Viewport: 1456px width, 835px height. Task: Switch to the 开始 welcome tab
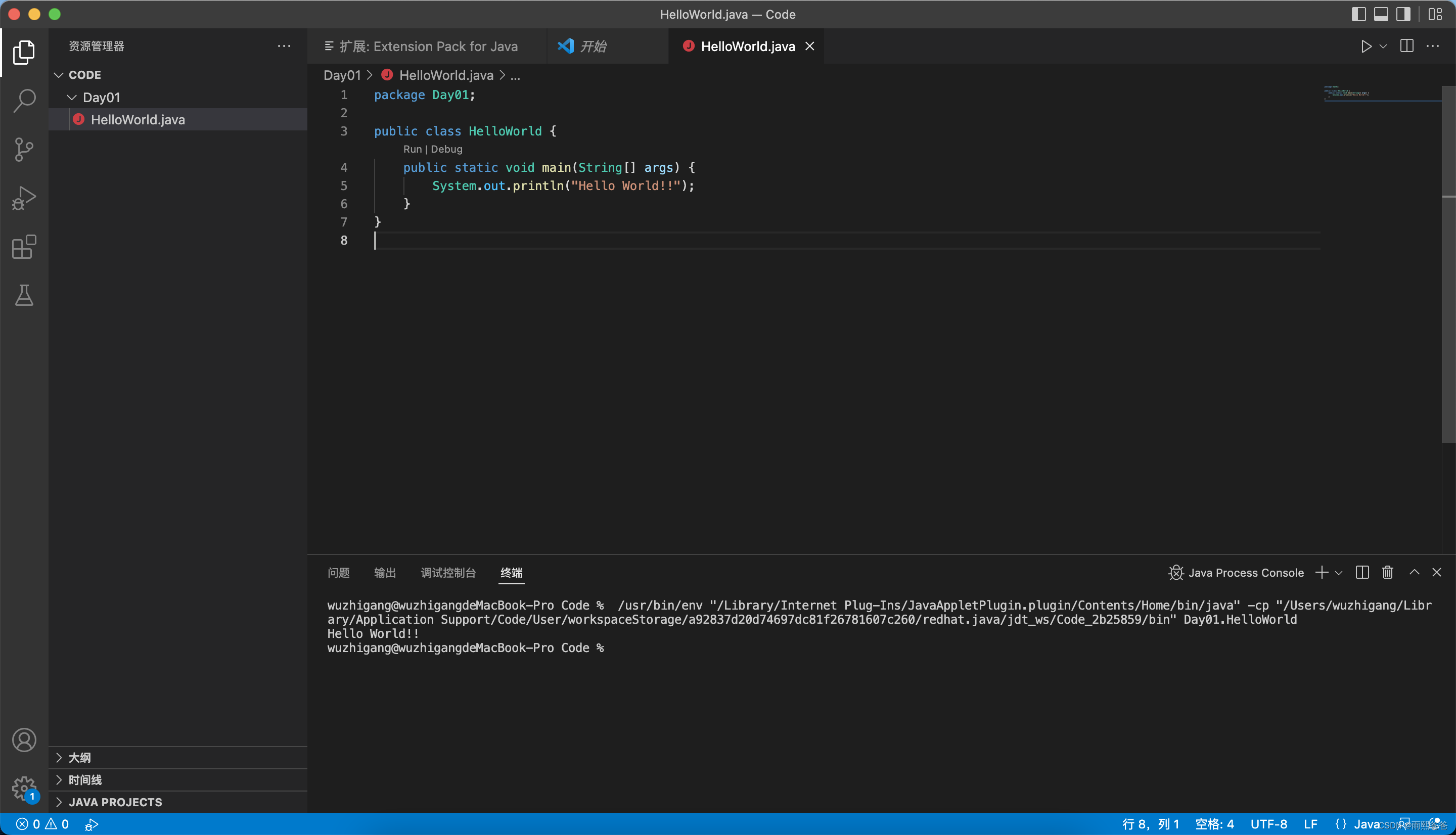(607, 47)
